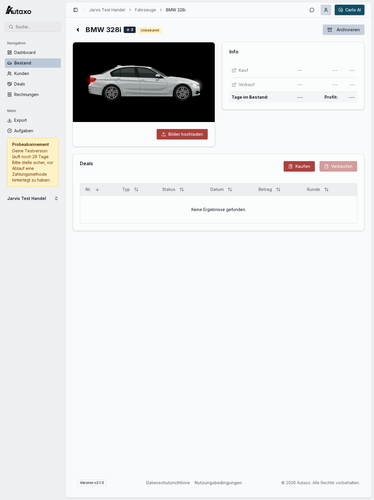This screenshot has height=500, width=374.
Task: Click Bilder hochladen button
Action: click(182, 134)
